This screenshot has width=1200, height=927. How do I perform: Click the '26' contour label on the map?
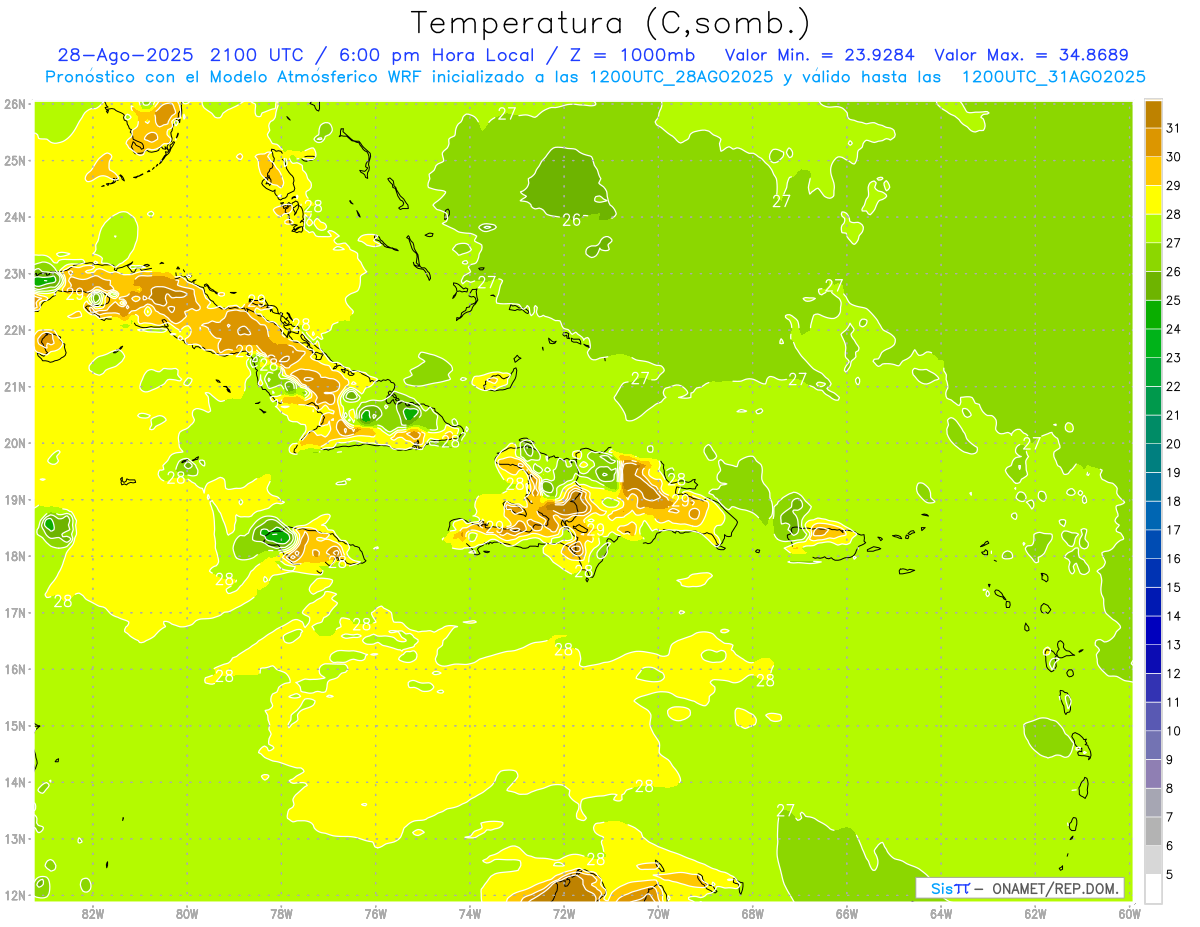coord(571,220)
